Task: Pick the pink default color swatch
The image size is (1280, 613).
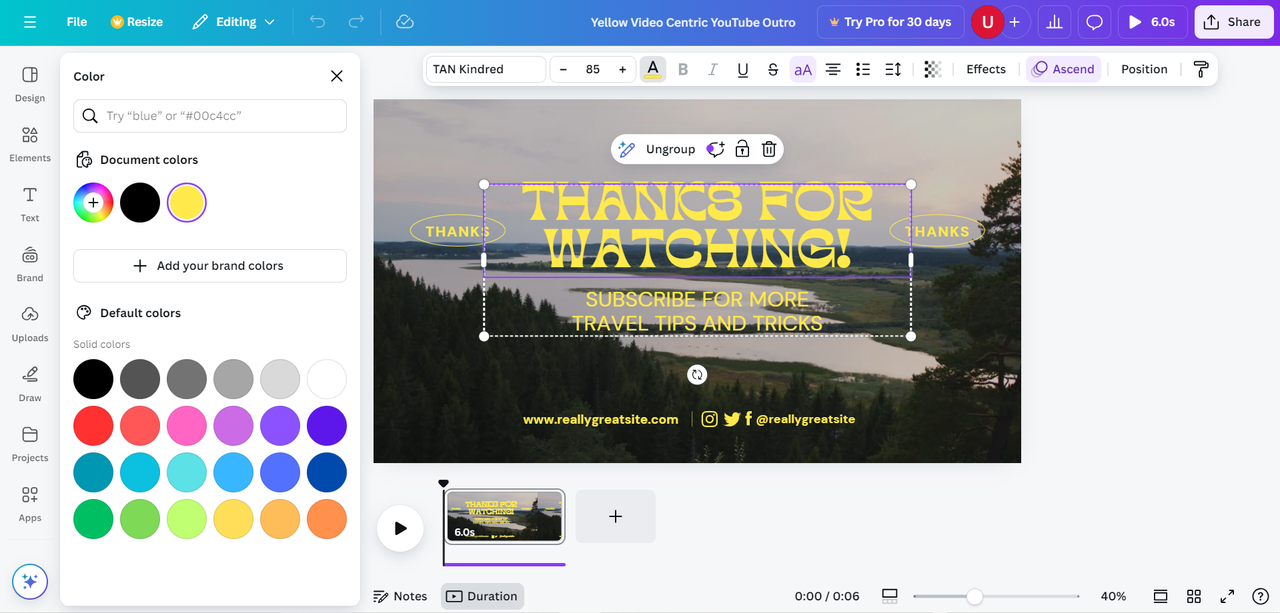Action: click(x=187, y=426)
